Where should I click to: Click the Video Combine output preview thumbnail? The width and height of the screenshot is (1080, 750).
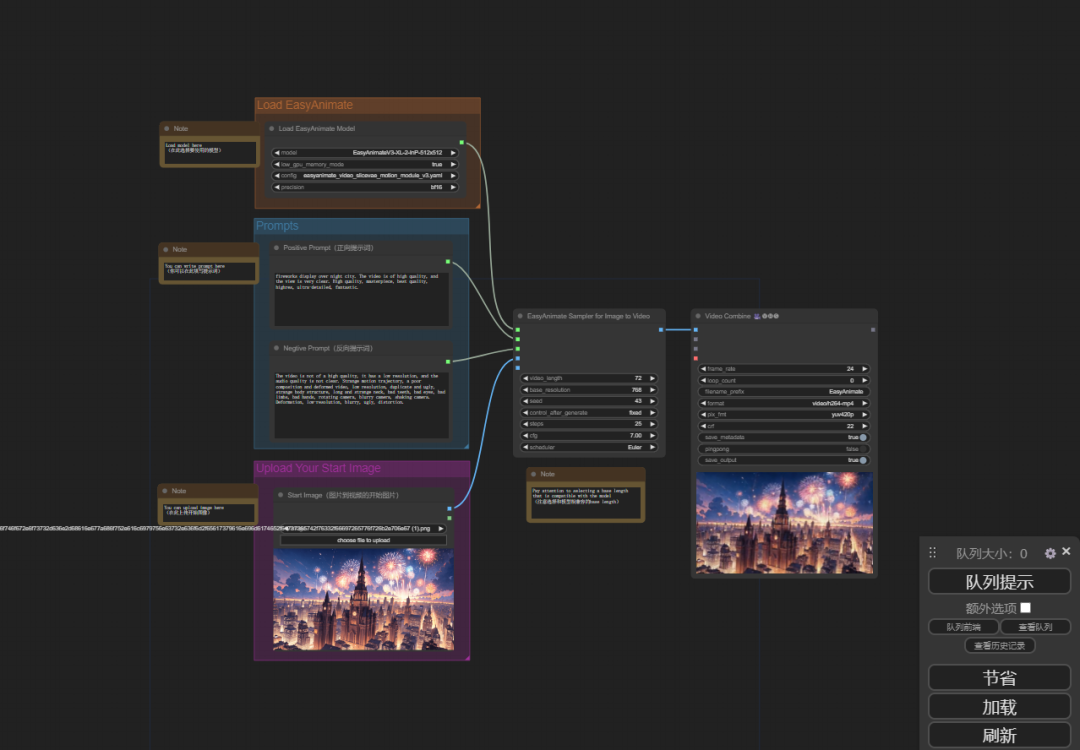point(785,523)
